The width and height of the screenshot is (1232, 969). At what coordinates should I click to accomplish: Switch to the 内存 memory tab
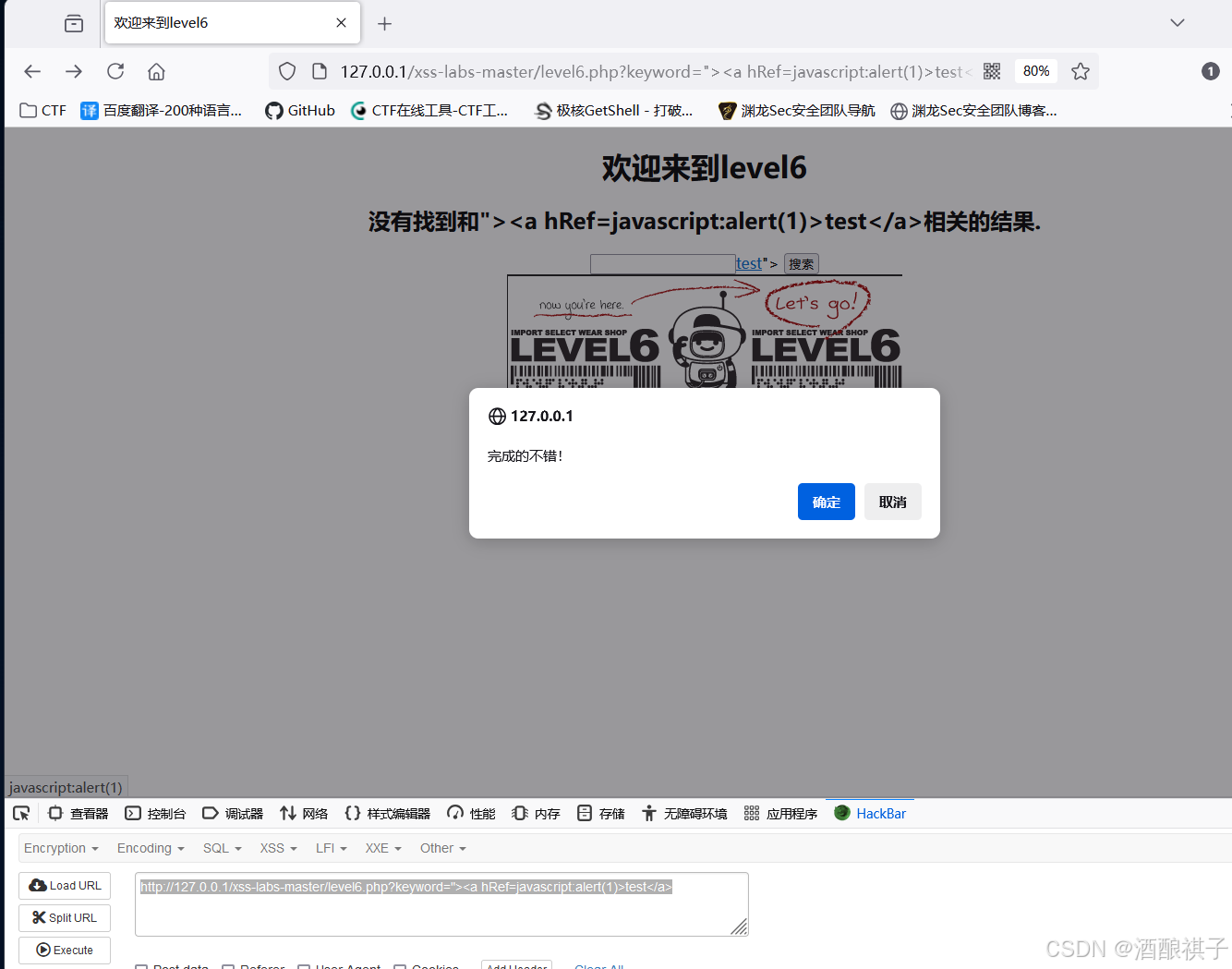tap(536, 813)
